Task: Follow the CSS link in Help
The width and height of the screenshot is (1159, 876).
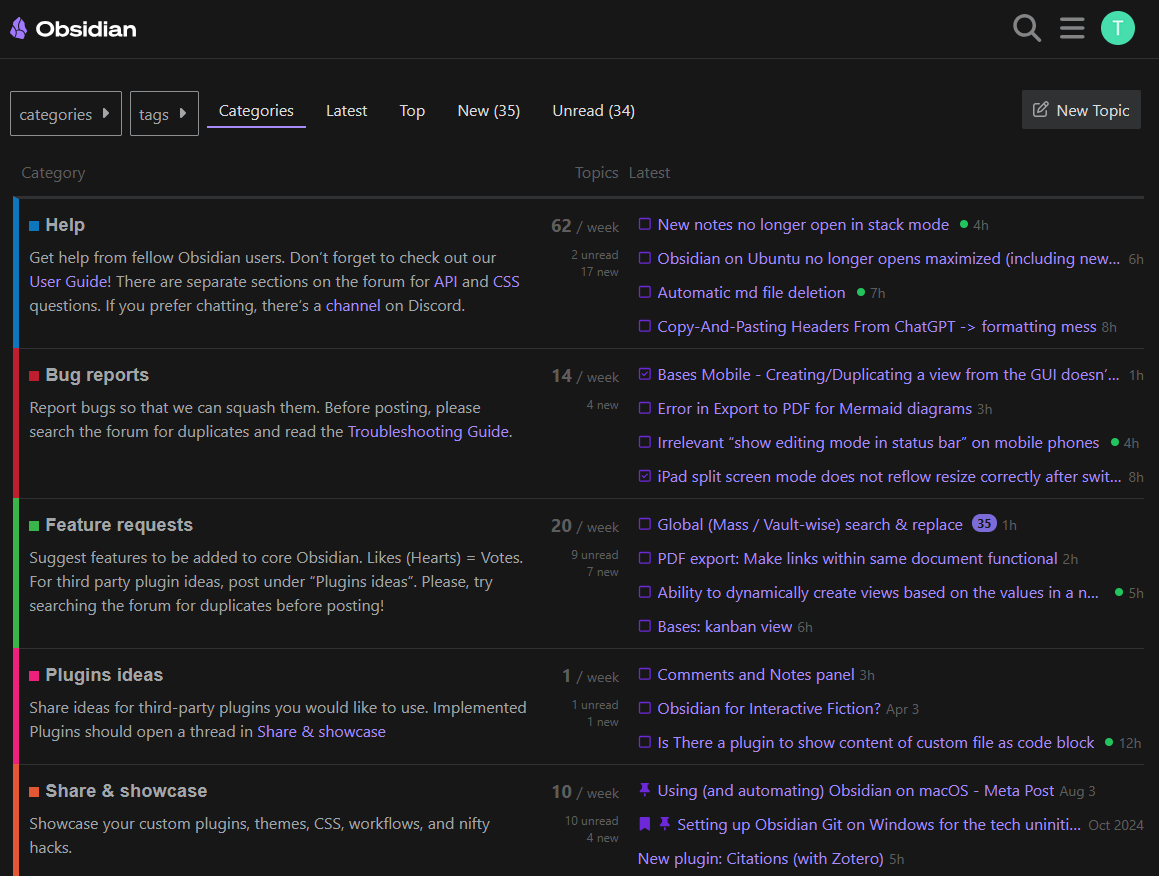Action: pyautogui.click(x=506, y=282)
